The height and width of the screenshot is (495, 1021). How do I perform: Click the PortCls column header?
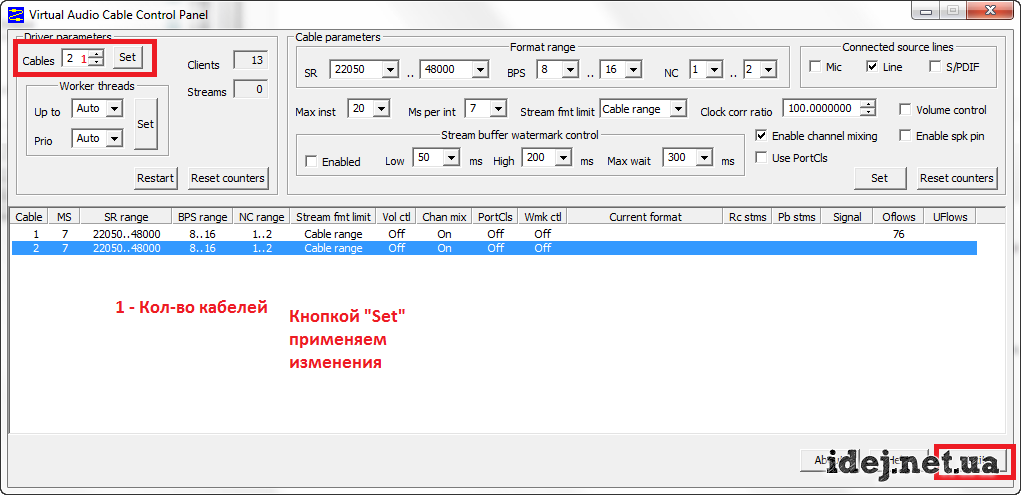495,217
